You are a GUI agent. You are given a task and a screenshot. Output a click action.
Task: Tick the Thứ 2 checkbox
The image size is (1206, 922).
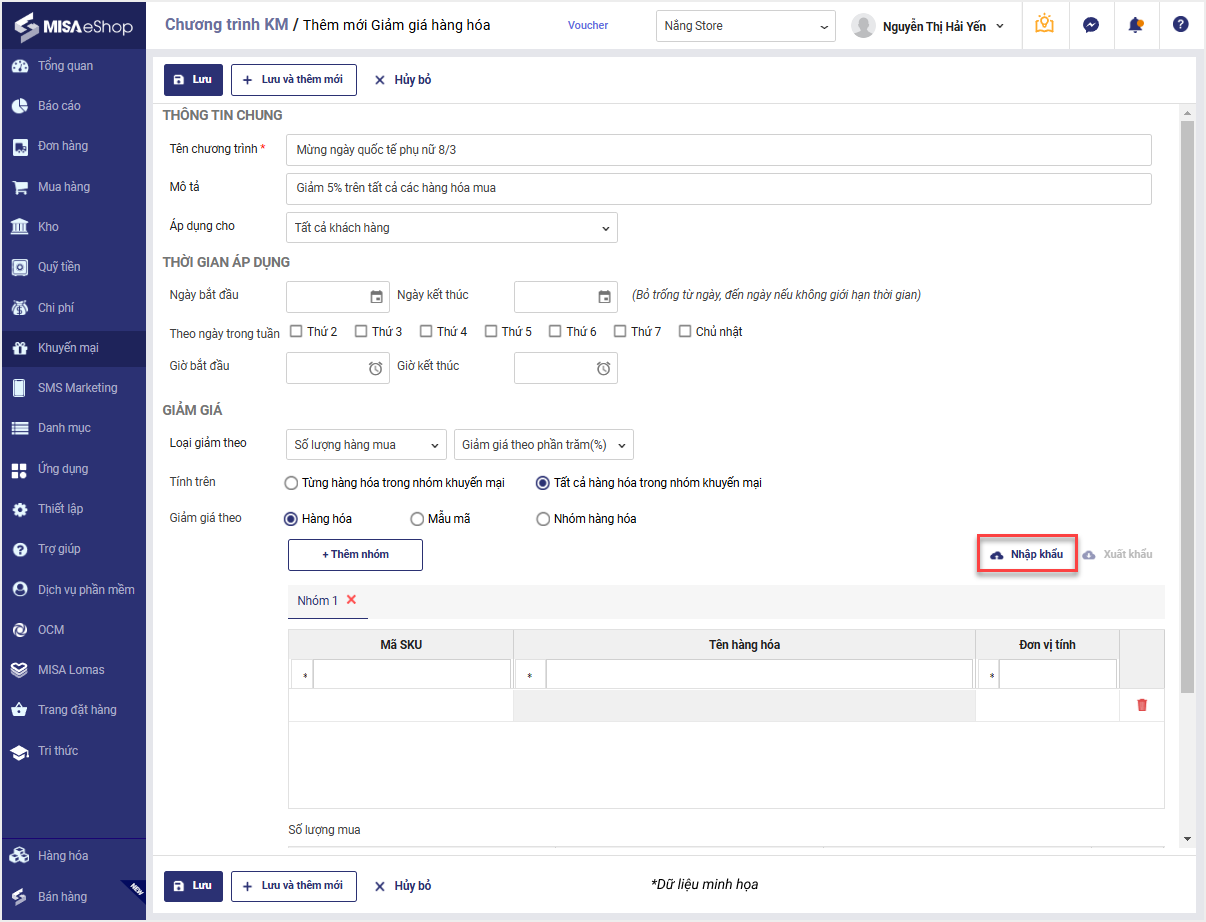[x=296, y=331]
